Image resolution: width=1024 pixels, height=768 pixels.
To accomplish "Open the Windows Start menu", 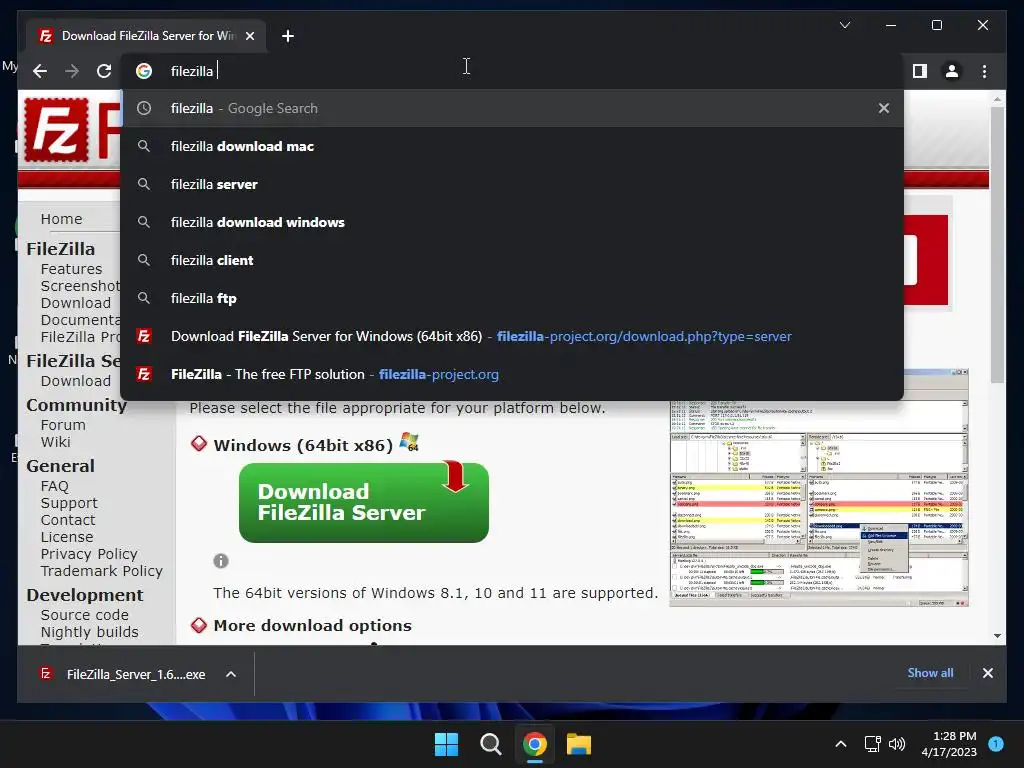I will 447,744.
